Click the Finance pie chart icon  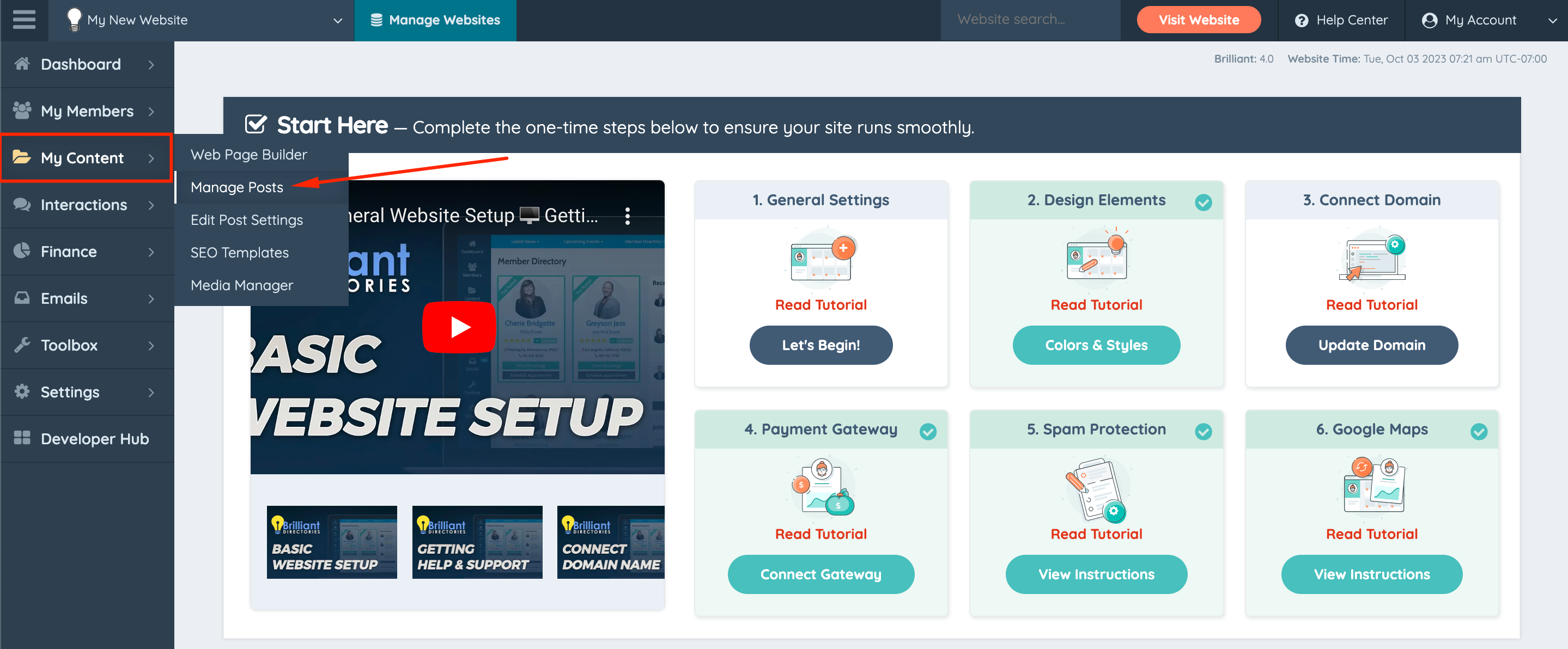coord(22,251)
